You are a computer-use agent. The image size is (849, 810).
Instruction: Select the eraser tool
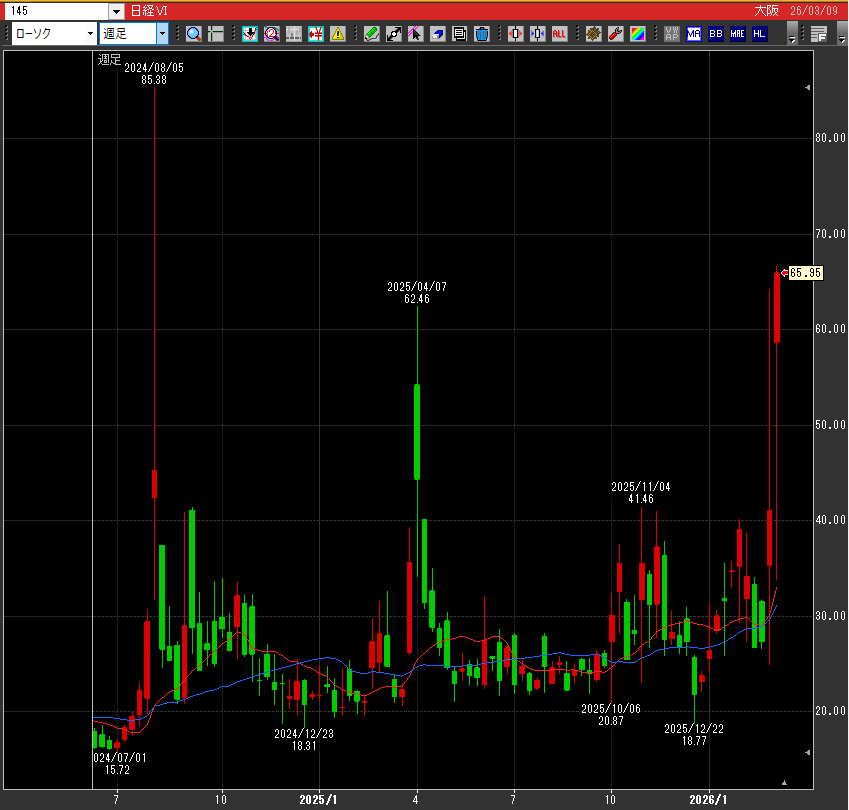click(437, 34)
